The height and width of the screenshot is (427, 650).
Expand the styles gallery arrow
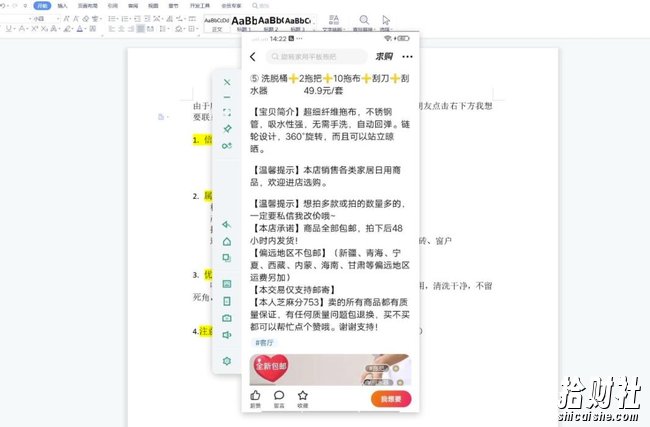click(314, 29)
